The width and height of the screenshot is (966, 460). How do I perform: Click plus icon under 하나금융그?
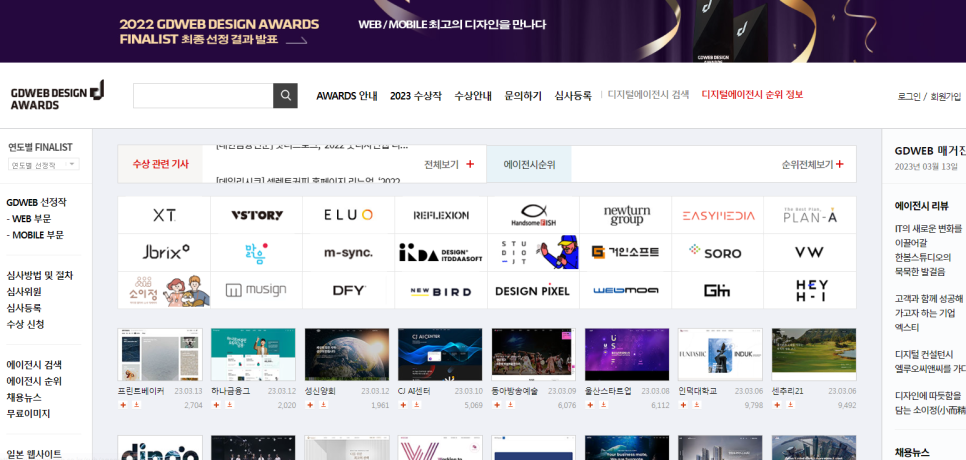[216, 405]
